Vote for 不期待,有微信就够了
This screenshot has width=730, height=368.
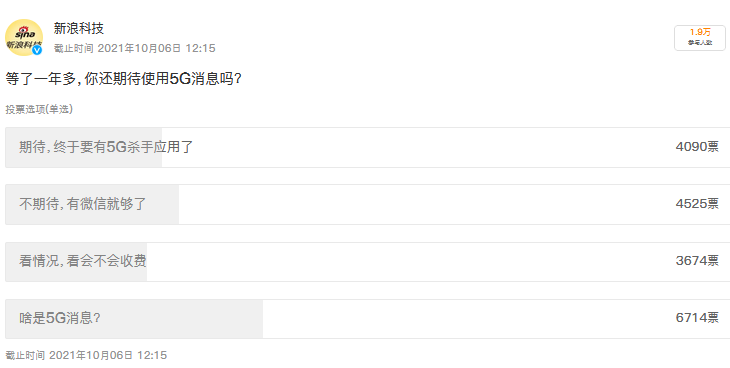[x=367, y=204]
